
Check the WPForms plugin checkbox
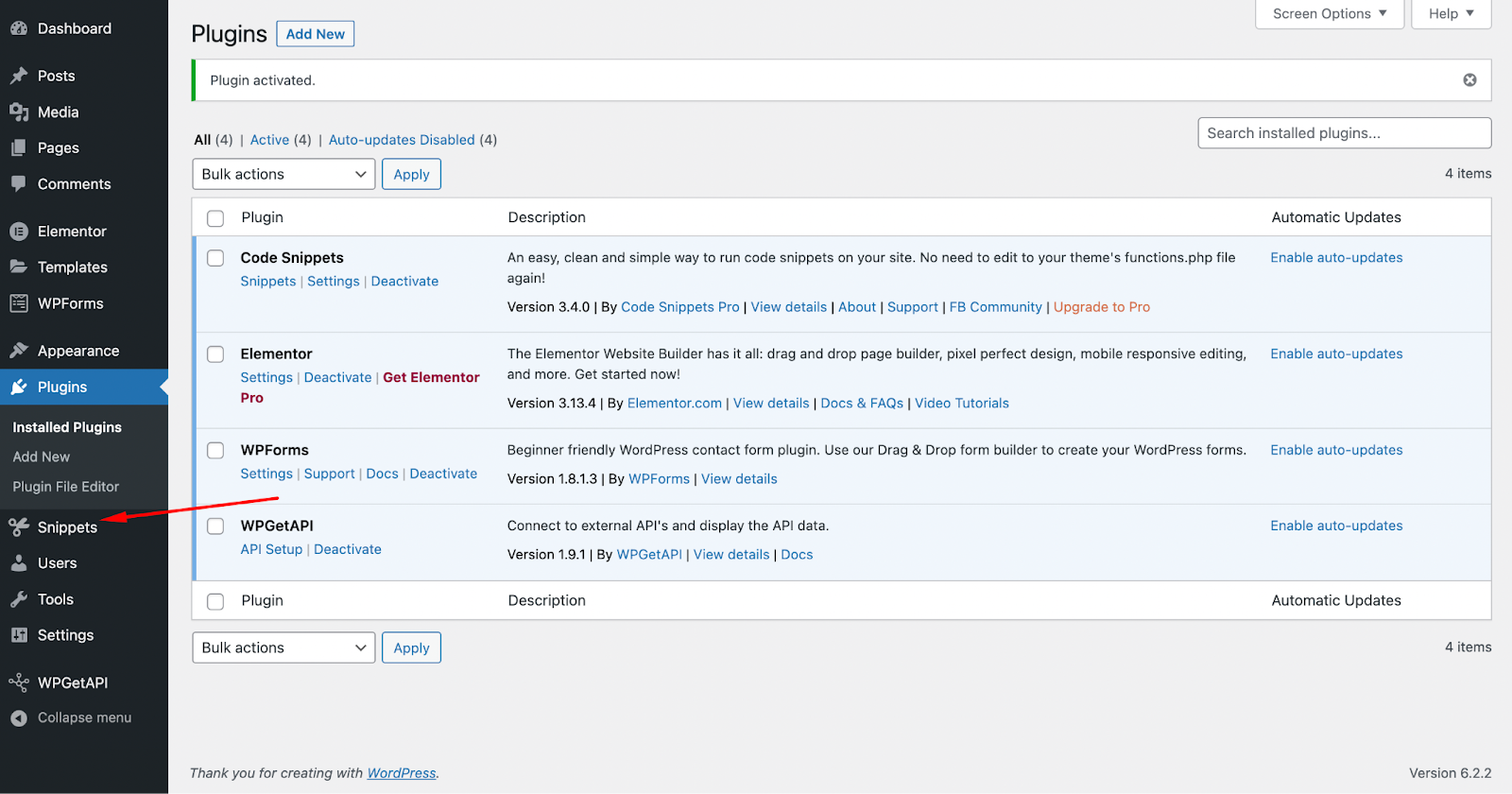[x=215, y=451]
